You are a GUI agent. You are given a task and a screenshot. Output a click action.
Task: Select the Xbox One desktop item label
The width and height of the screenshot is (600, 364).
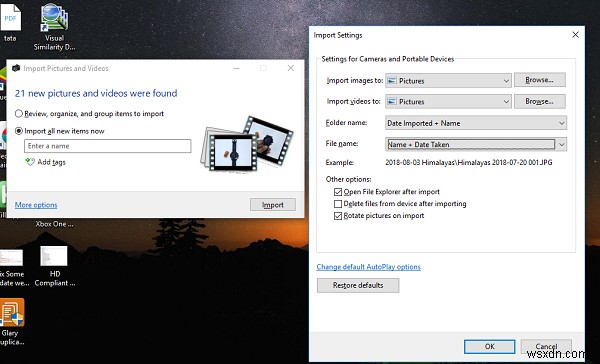[54, 224]
